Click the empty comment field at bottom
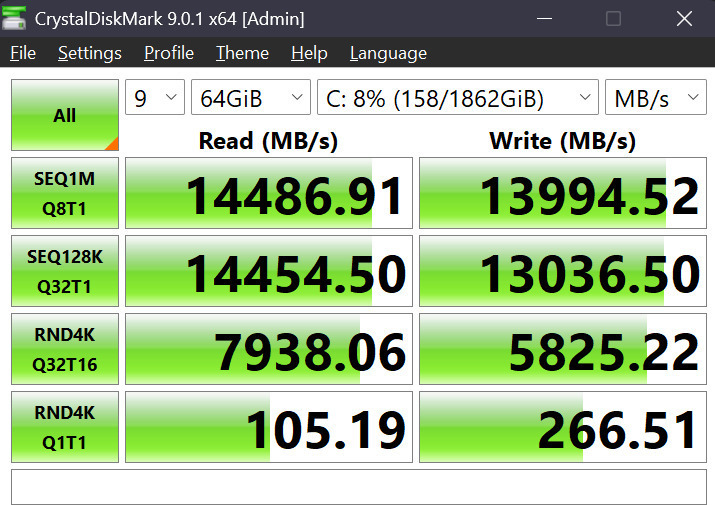715x505 pixels. coord(357,487)
